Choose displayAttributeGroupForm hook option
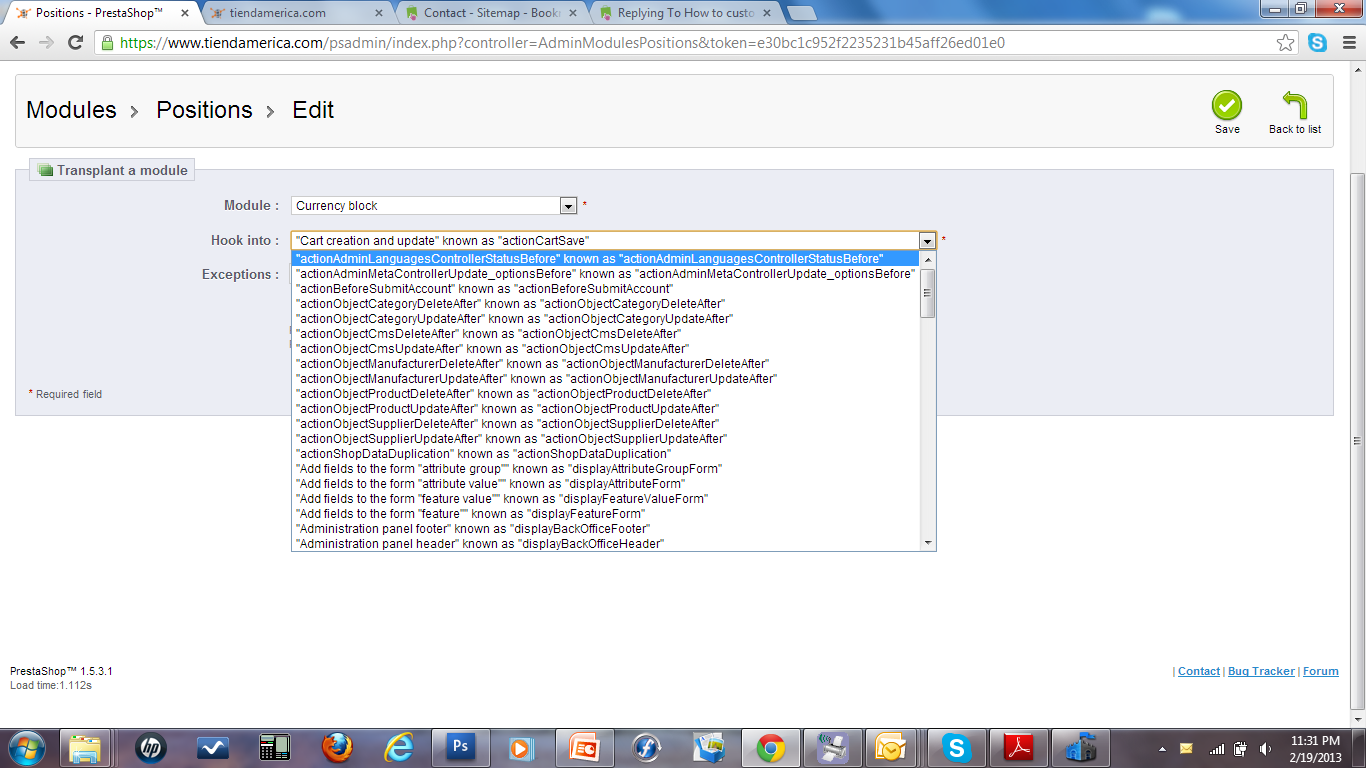The image size is (1366, 768). click(605, 469)
